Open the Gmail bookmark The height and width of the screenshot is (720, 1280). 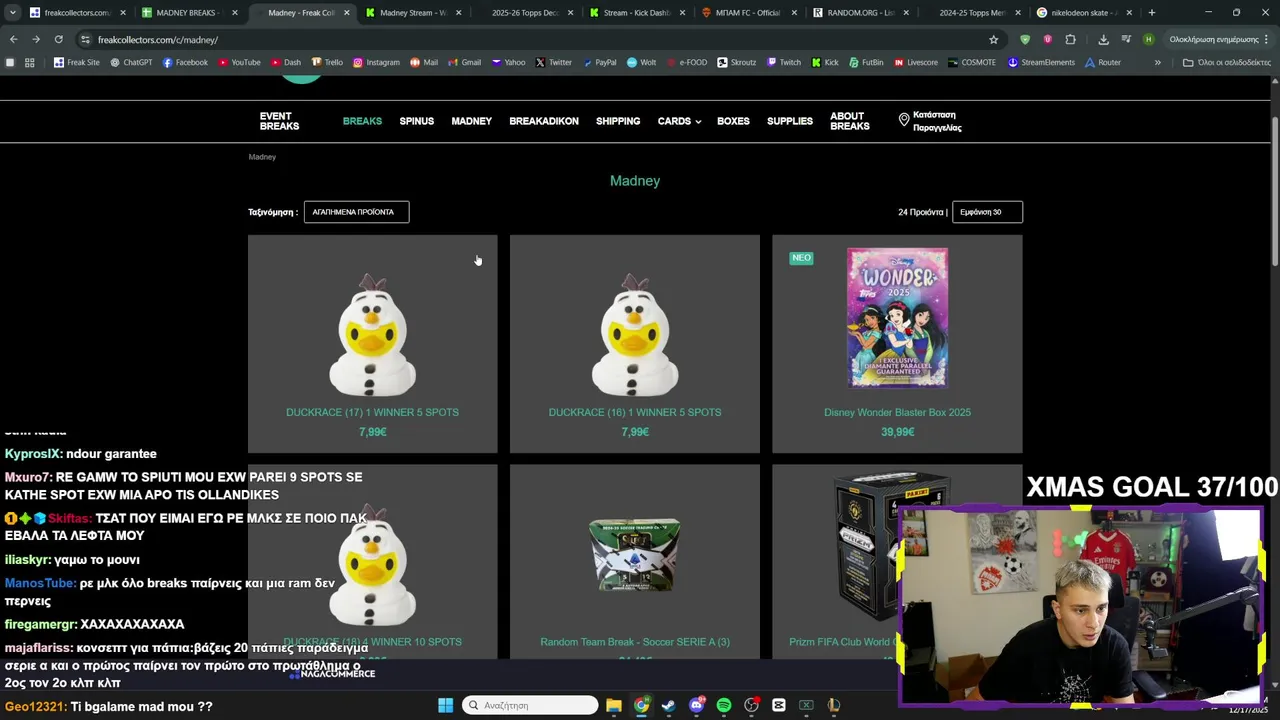(x=464, y=62)
